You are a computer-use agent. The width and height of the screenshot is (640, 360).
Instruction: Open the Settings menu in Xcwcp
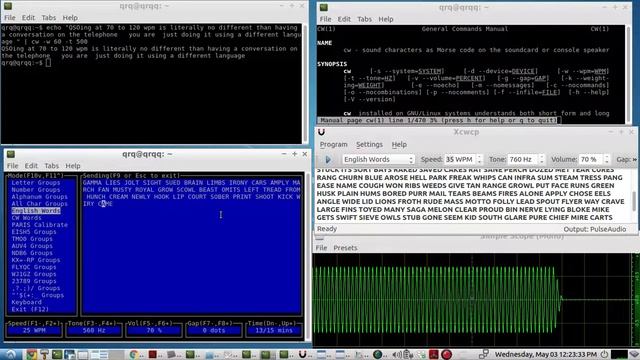click(x=369, y=144)
